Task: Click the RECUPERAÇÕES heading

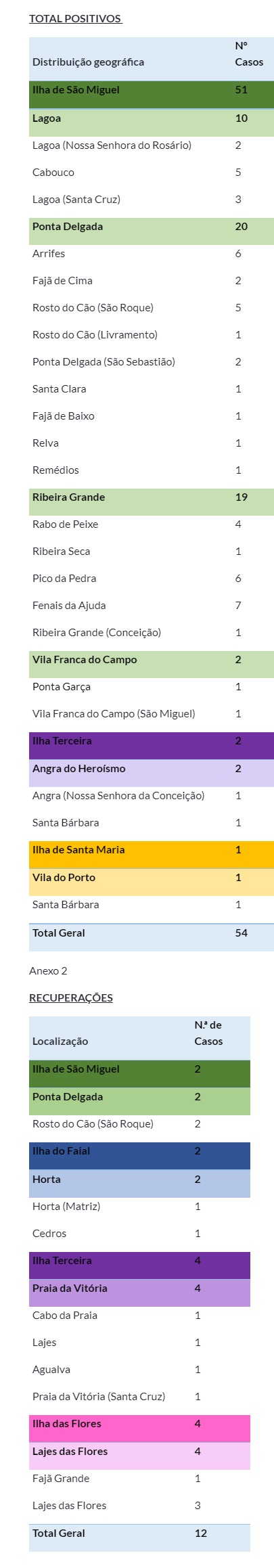Action: tap(71, 998)
